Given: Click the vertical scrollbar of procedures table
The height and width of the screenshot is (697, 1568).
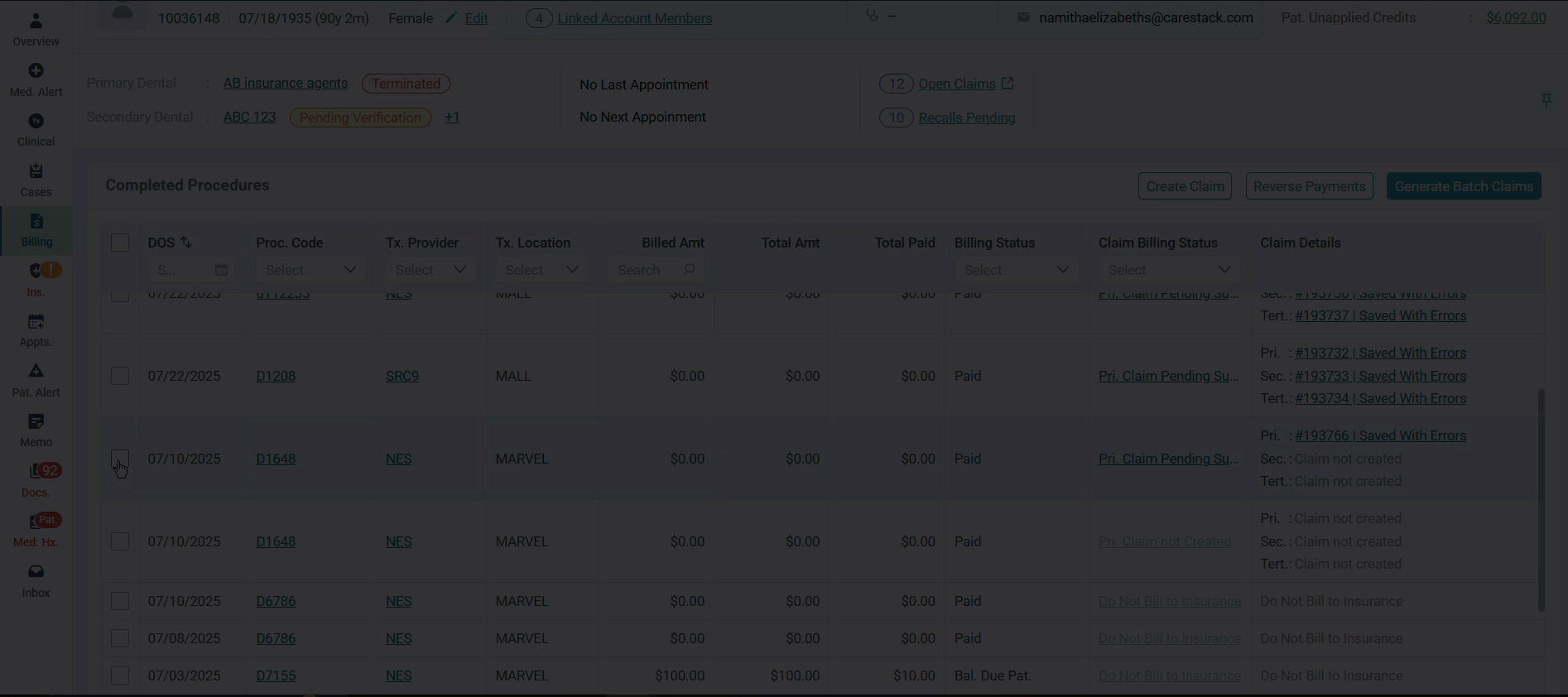Looking at the screenshot, I should point(1541,500).
